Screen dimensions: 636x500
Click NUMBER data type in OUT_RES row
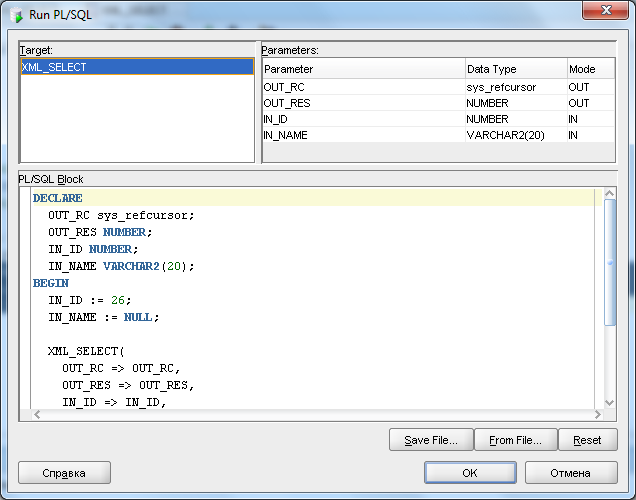click(516, 103)
